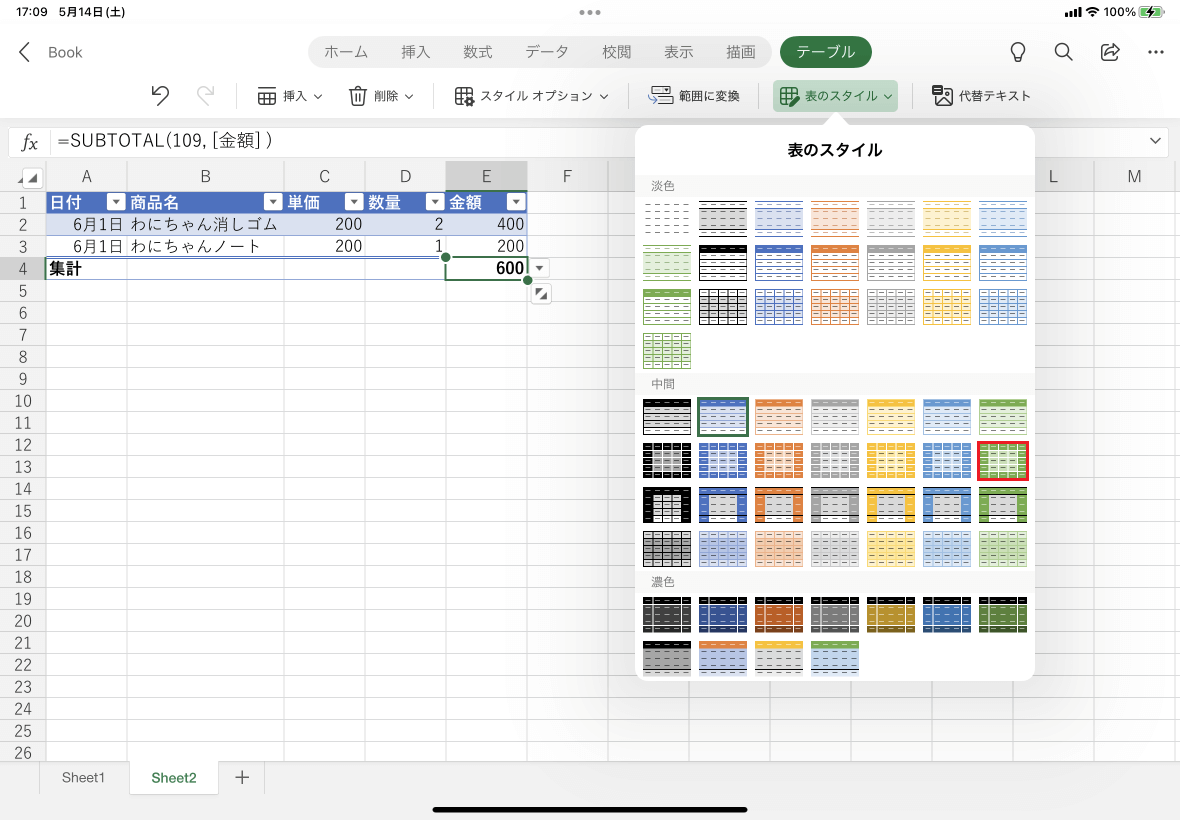The width and height of the screenshot is (1180, 820).
Task: Click the Book file title
Action: (x=65, y=52)
